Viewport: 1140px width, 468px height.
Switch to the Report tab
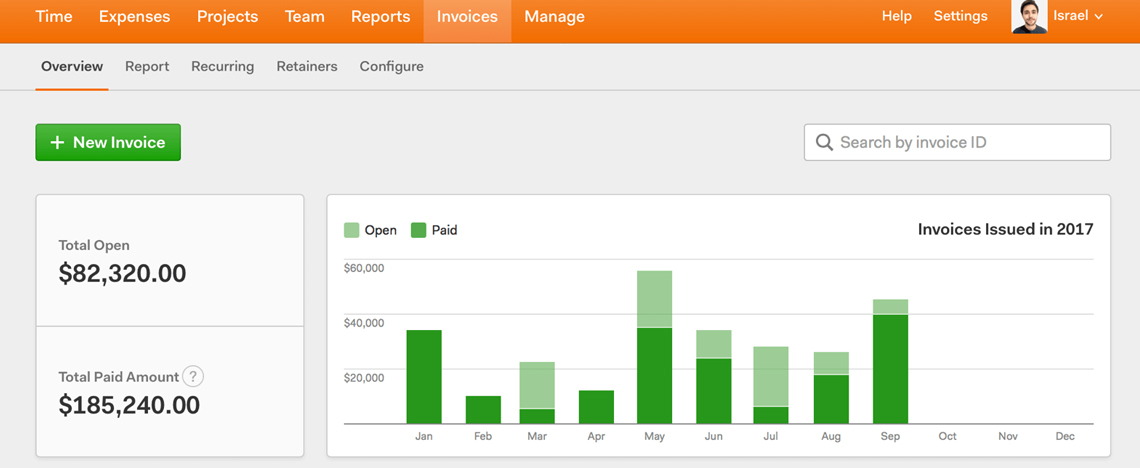[147, 66]
